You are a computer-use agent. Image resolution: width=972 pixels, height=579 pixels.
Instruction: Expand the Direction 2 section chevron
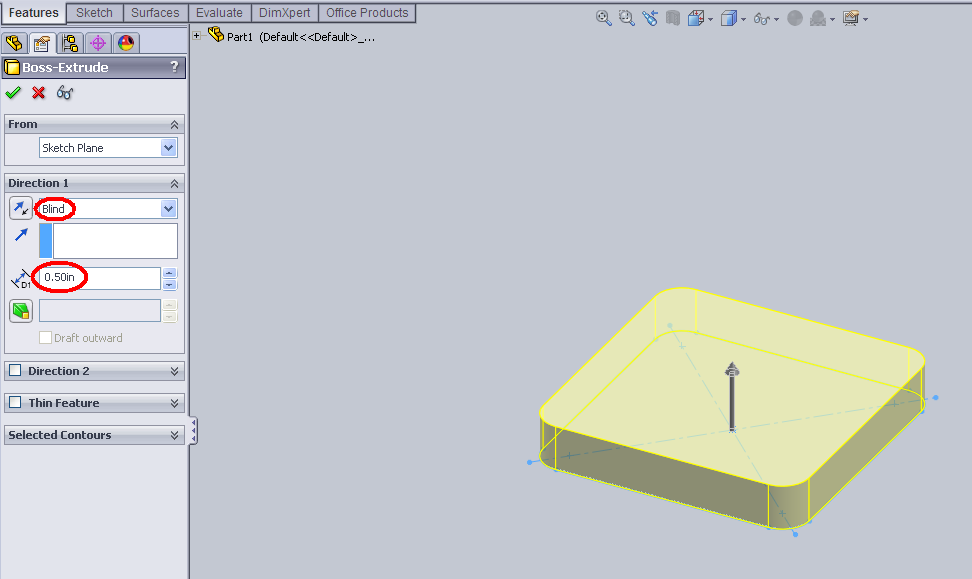(x=174, y=371)
